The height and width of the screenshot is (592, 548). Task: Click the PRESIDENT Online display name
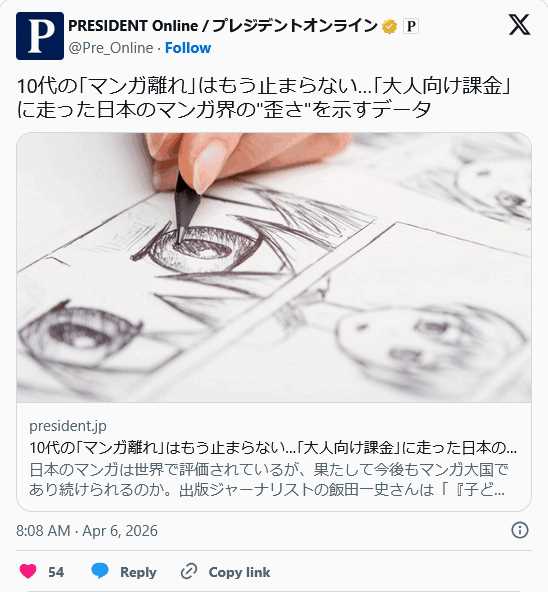coord(223,26)
